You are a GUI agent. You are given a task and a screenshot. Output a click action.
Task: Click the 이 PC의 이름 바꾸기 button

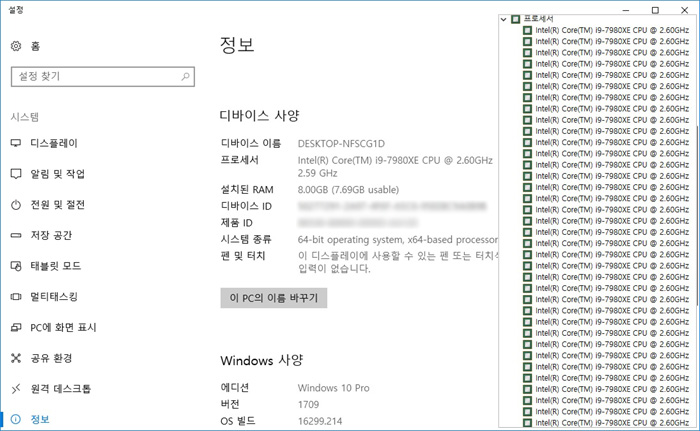(x=273, y=298)
